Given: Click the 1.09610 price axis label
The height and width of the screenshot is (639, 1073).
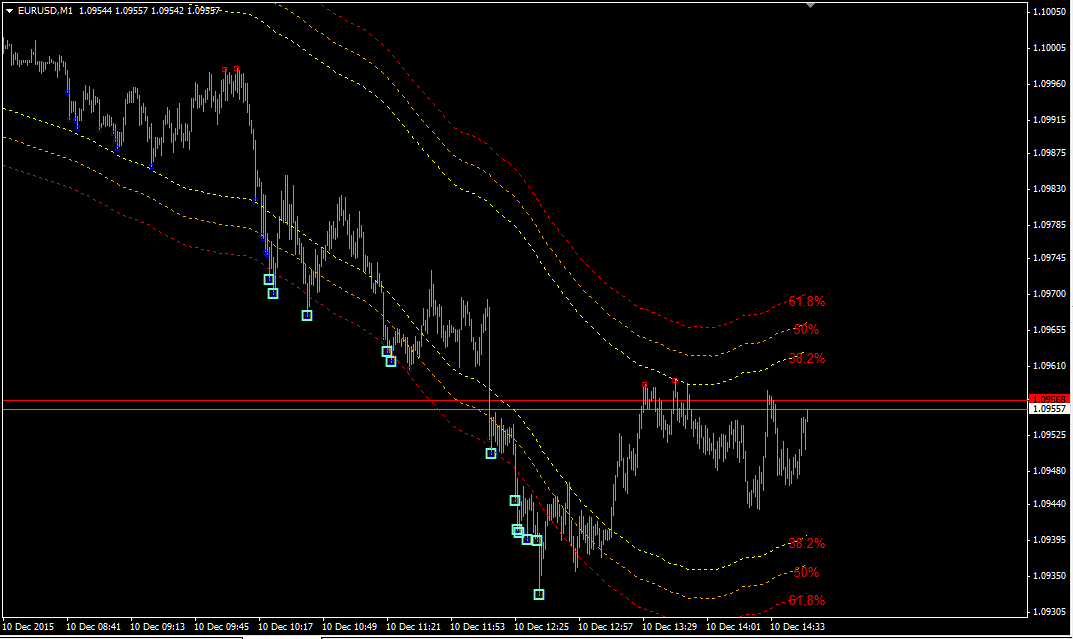Looking at the screenshot, I should point(1049,366).
